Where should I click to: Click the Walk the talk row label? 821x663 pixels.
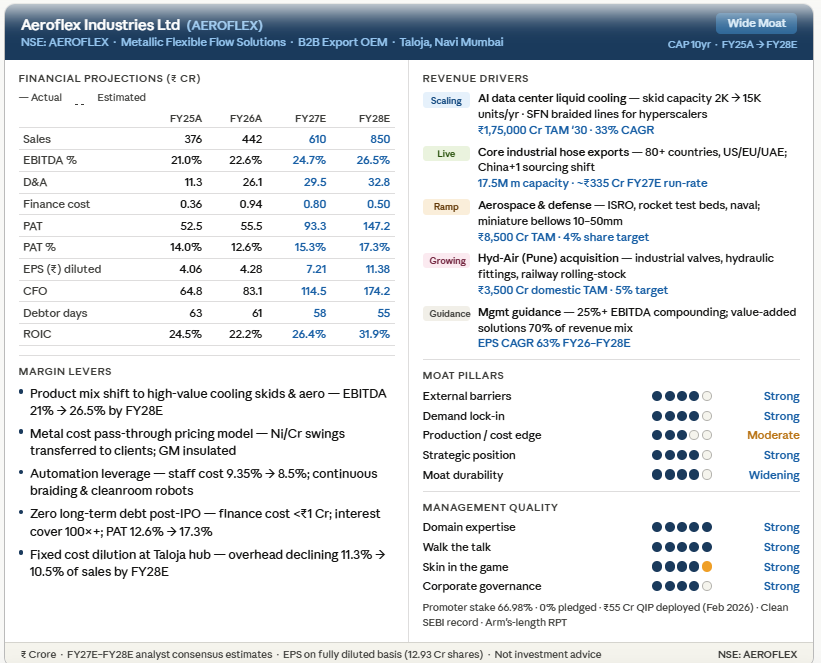click(457, 547)
